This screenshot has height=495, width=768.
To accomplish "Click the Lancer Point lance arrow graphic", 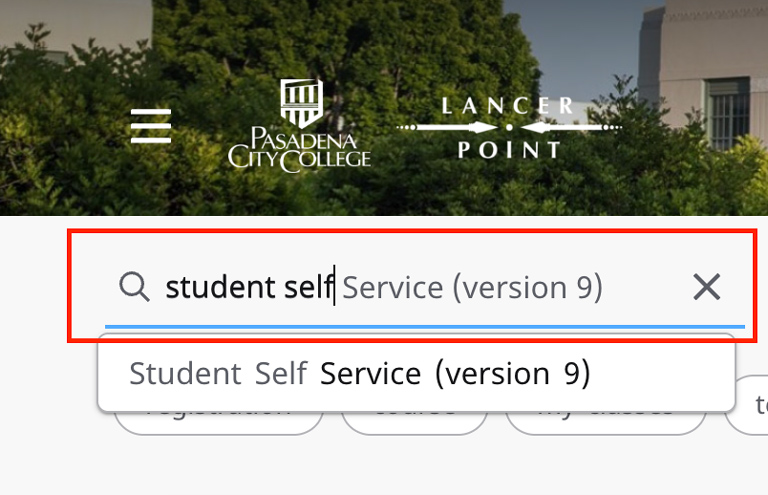I will [509, 128].
